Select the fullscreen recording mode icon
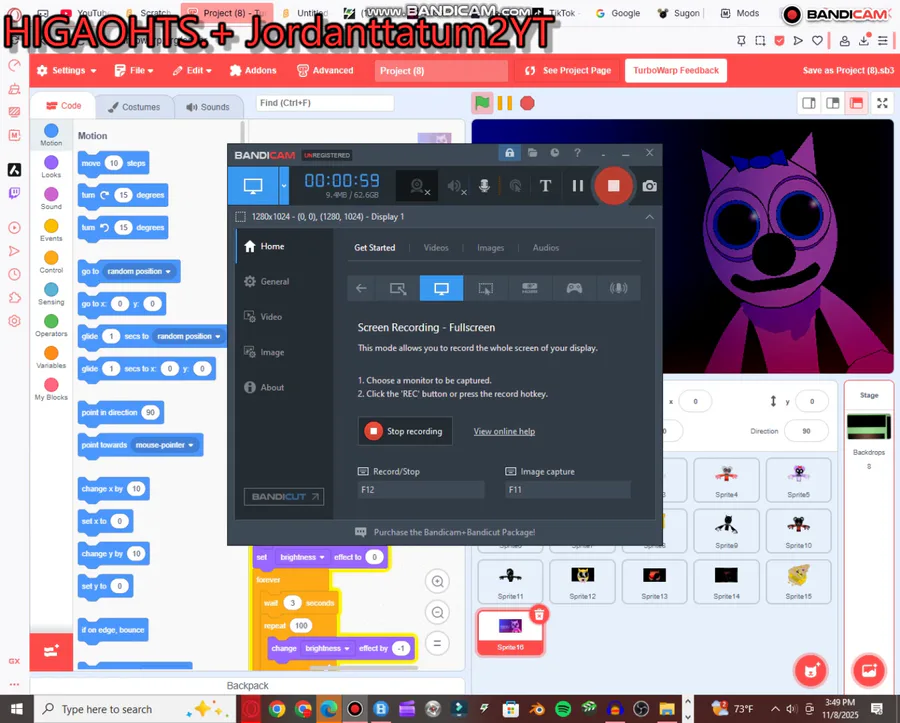 441,288
